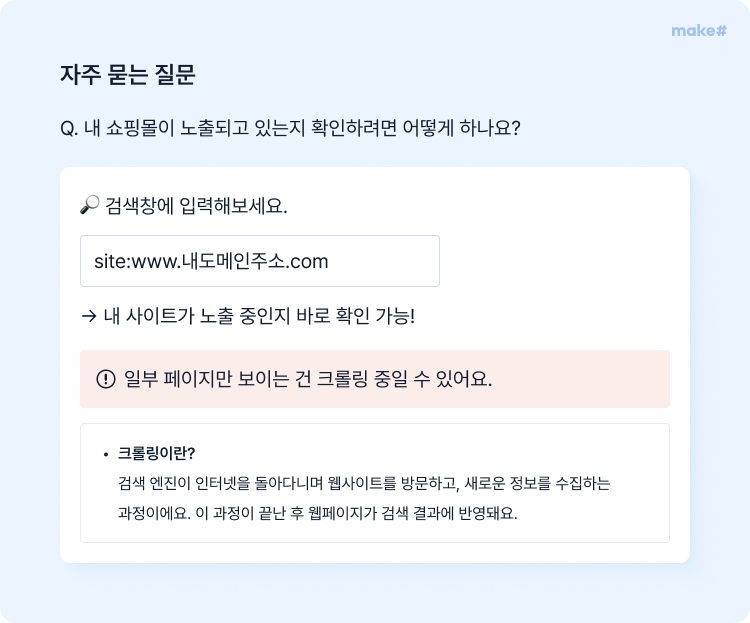Screen dimensions: 750x623
Task: Click the 크롤링 definition box
Action: 375,483
